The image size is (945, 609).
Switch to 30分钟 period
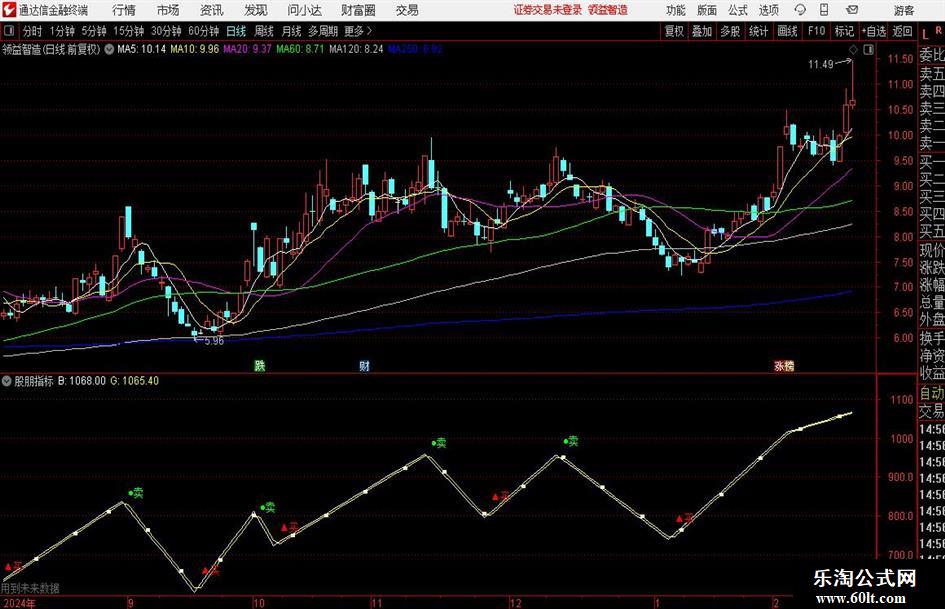(x=166, y=31)
